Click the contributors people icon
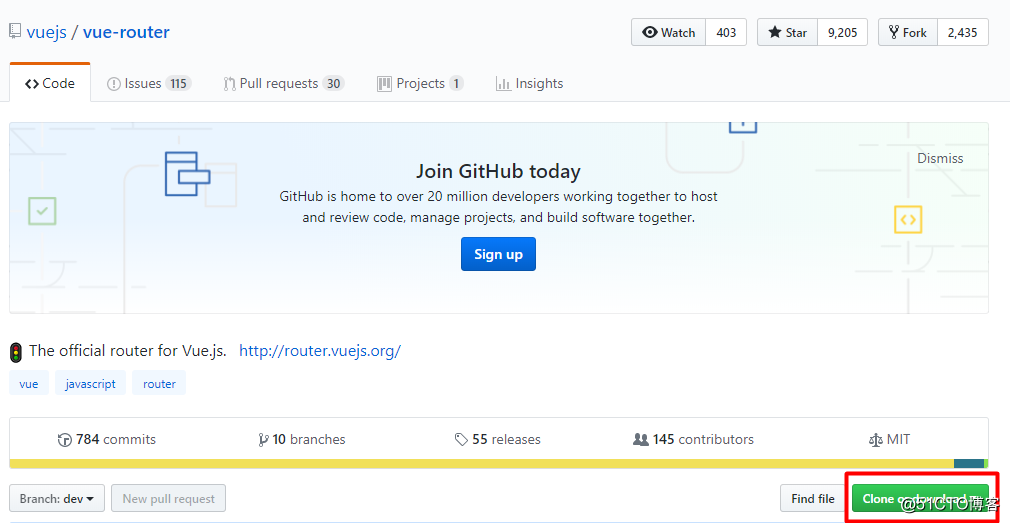The height and width of the screenshot is (523, 1010). click(641, 439)
